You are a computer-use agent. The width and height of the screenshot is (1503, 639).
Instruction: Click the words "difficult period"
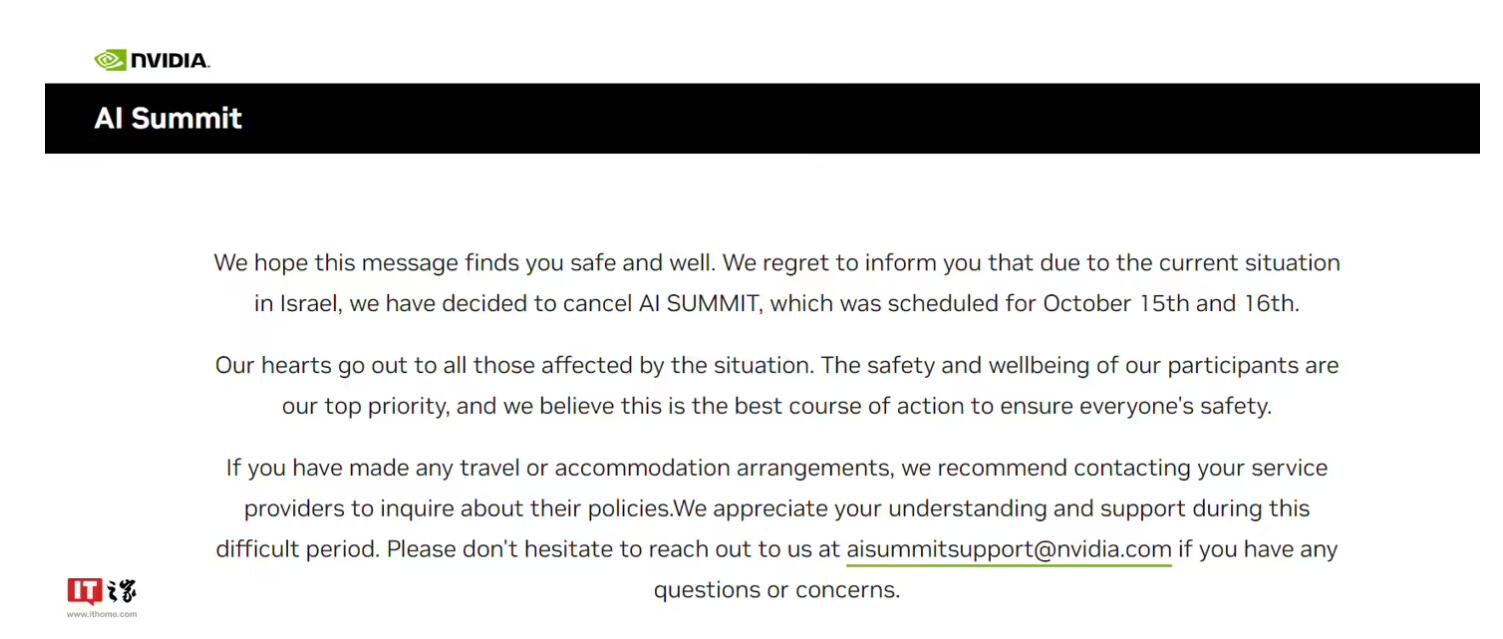[x=297, y=549]
